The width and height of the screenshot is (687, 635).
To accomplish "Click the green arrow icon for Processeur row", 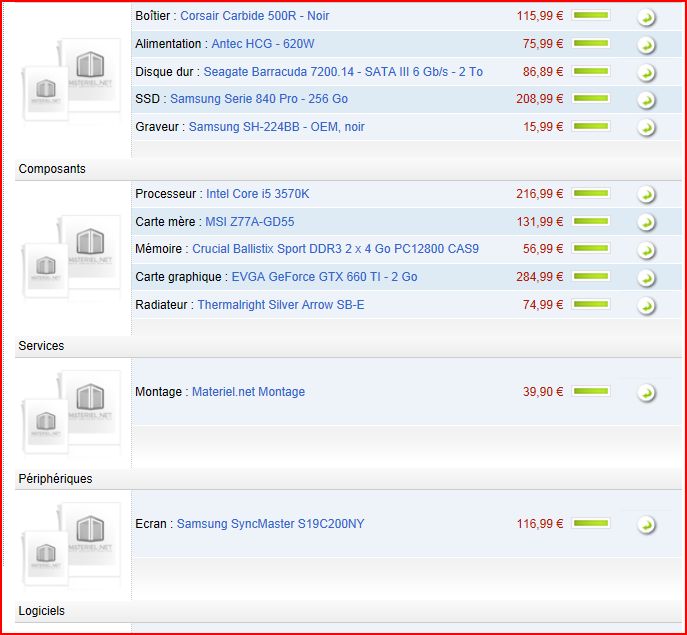I will click(646, 195).
